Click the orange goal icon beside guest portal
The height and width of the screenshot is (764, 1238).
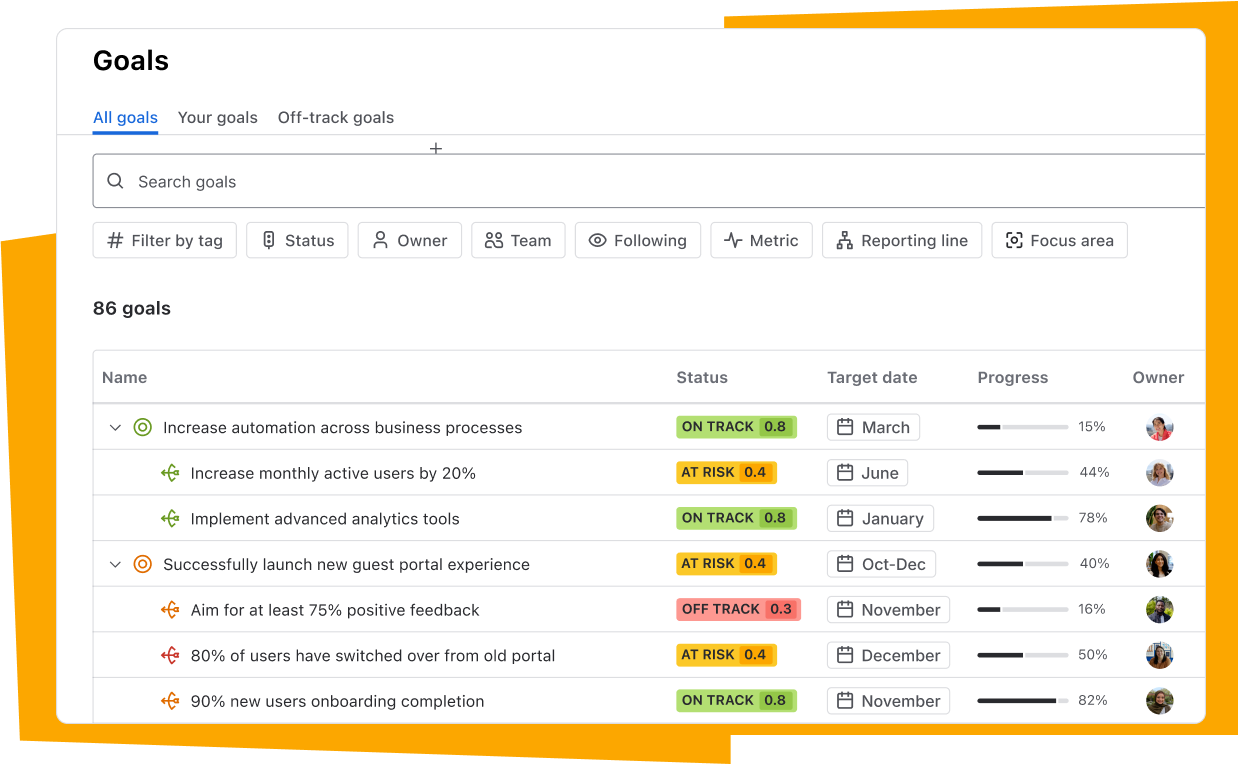[142, 564]
